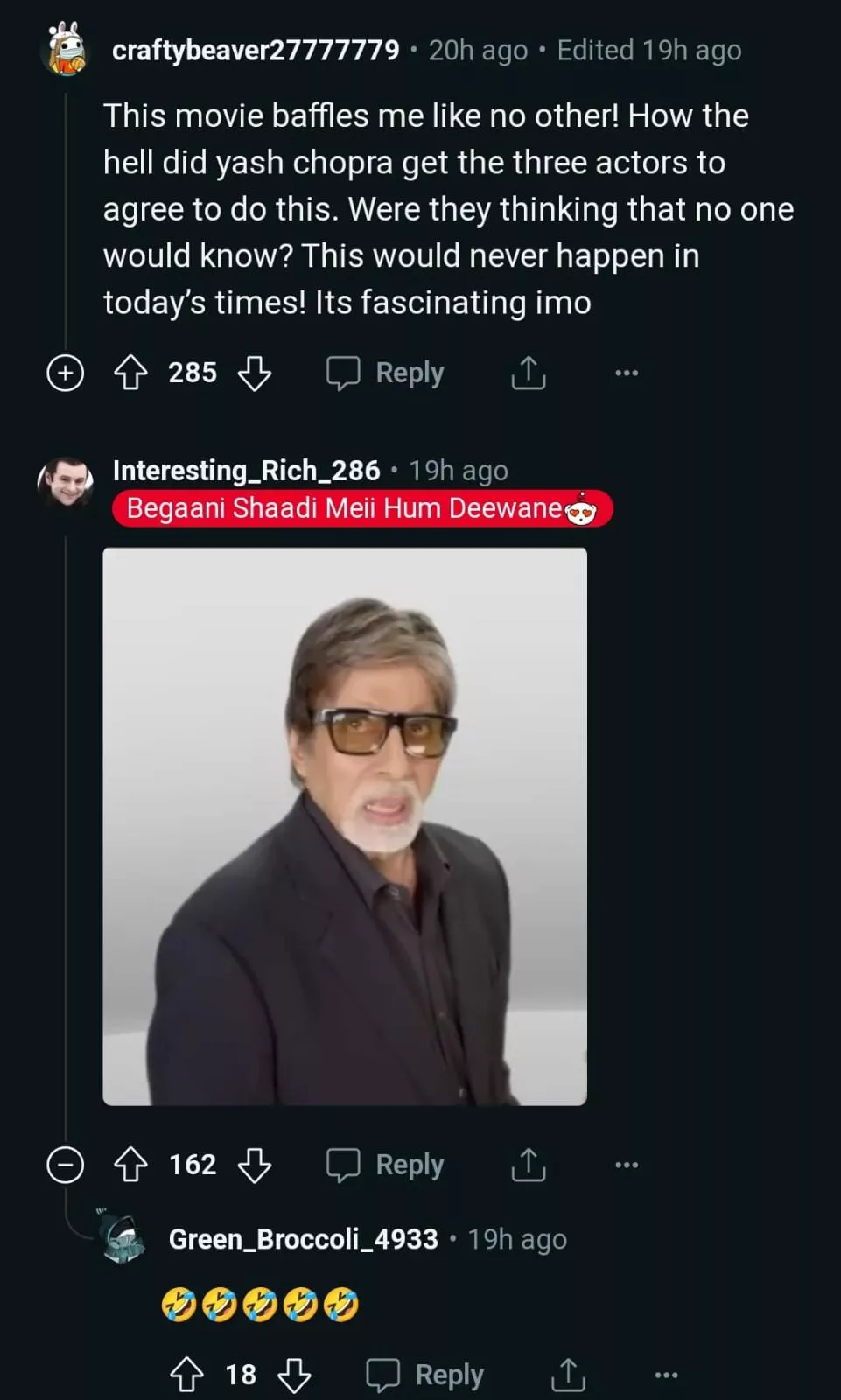The height and width of the screenshot is (1400, 841).
Task: Reply to Interesting_Rich_286's image comment
Action: click(x=386, y=1165)
